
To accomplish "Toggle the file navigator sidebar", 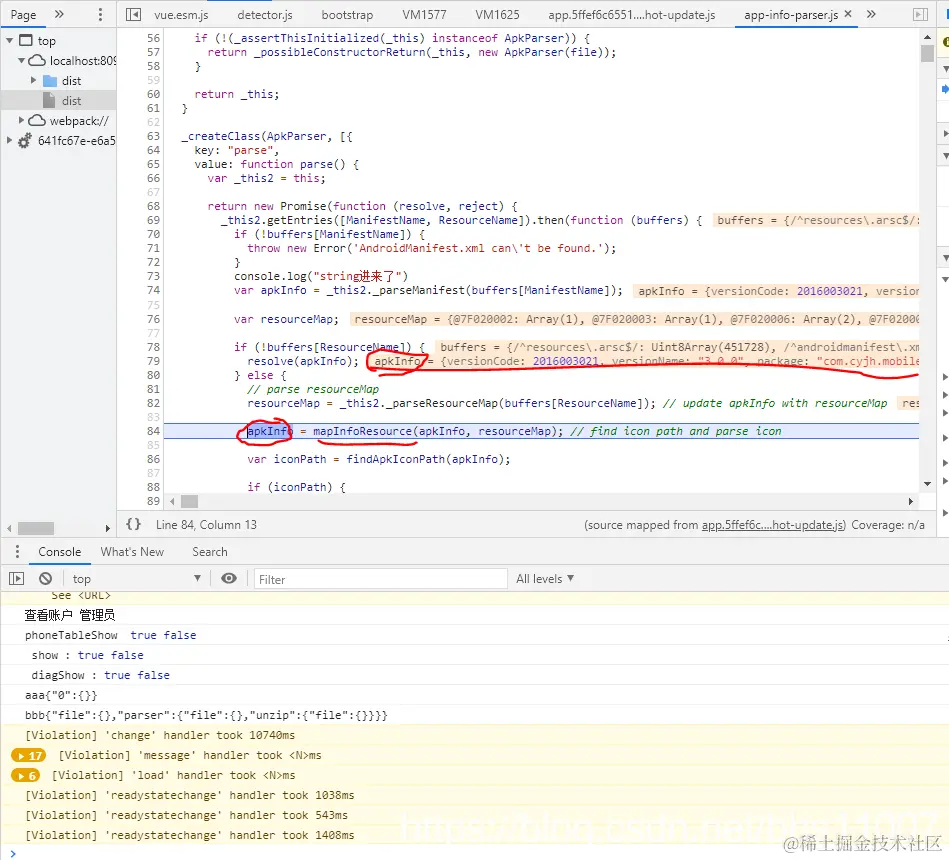I will pyautogui.click(x=133, y=15).
